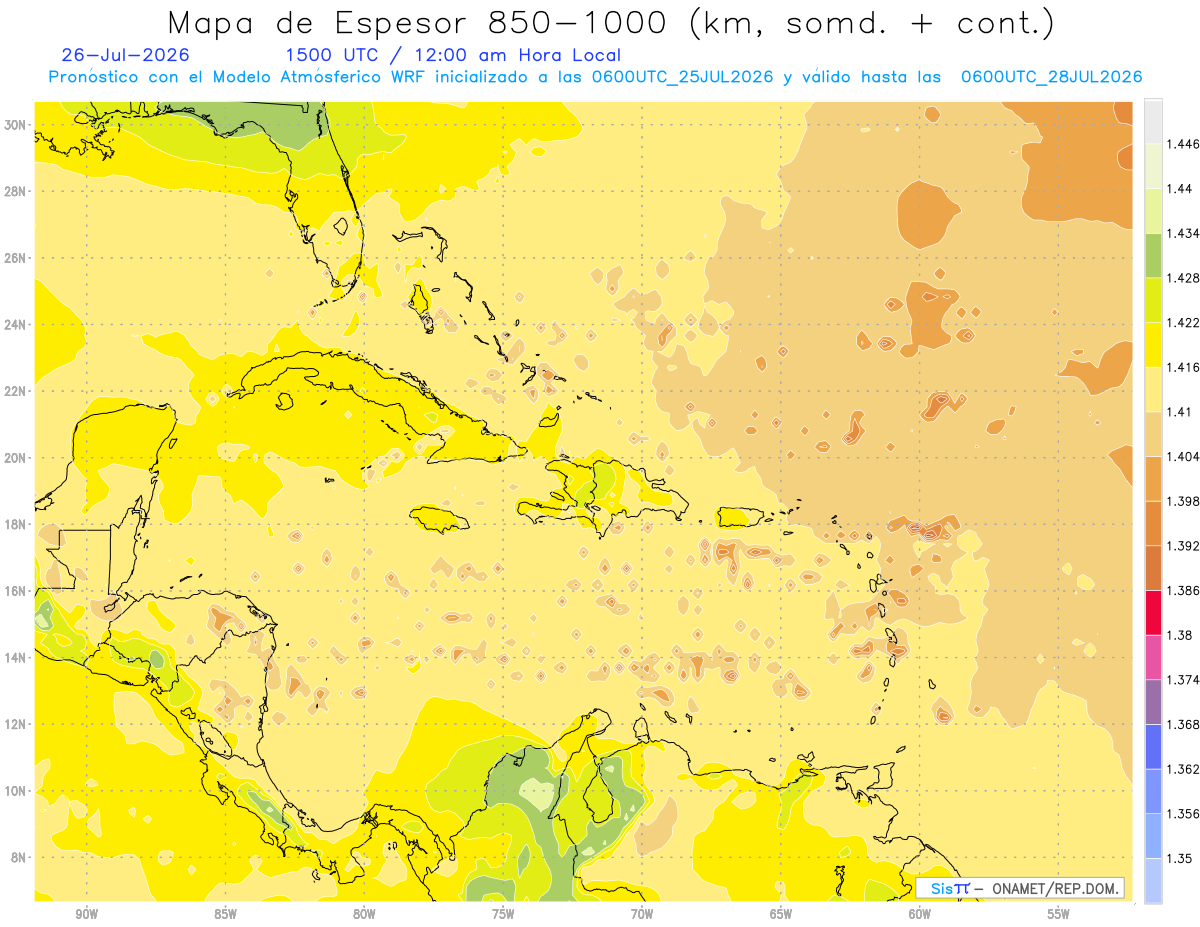The height and width of the screenshot is (927, 1200).
Task: Click the legend value '1.362'
Action: click(1183, 769)
